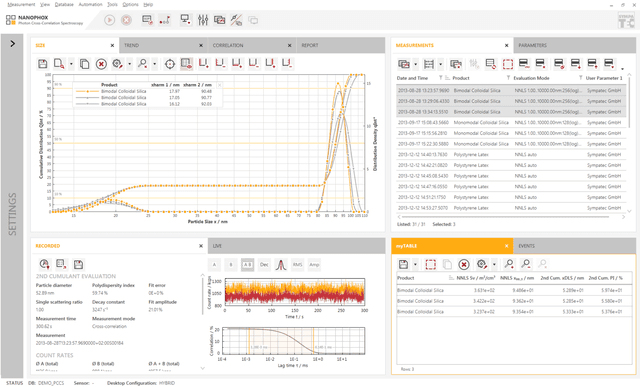This screenshot has width=640, height=387.
Task: Toggle the Dec button in Live panel
Action: coord(264,265)
